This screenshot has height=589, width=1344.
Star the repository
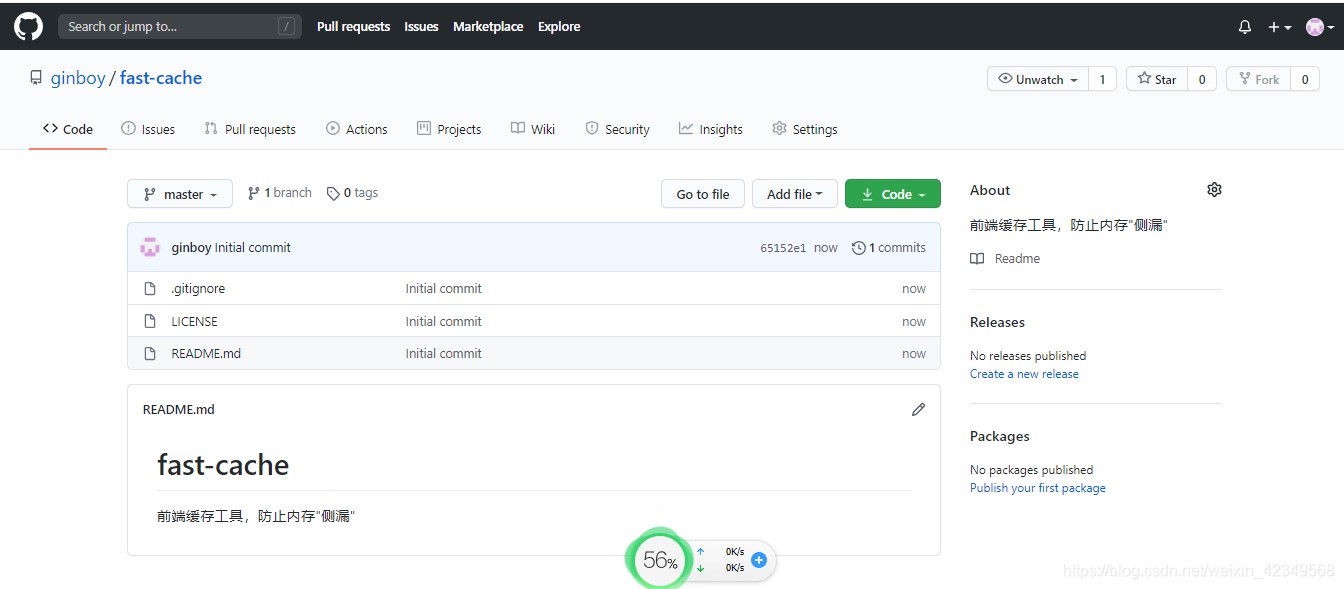[x=1157, y=79]
